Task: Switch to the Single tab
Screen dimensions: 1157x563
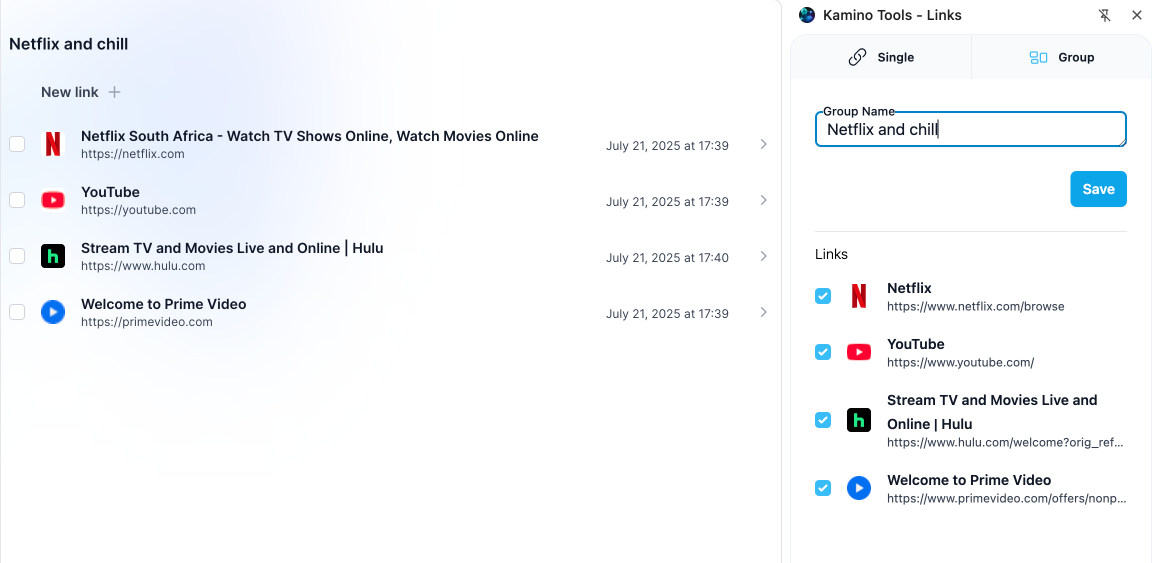Action: (881, 57)
